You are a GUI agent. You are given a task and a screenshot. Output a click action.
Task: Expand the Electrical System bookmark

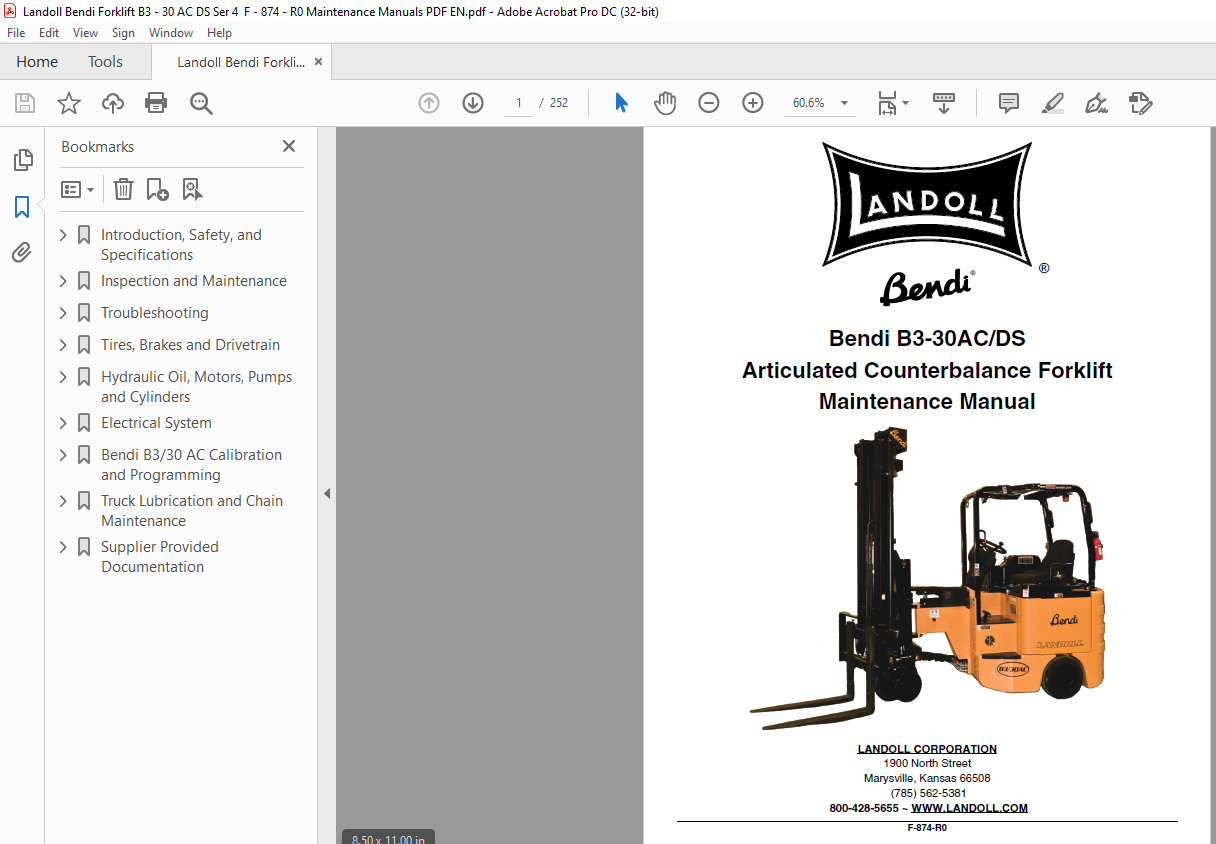pyautogui.click(x=64, y=423)
